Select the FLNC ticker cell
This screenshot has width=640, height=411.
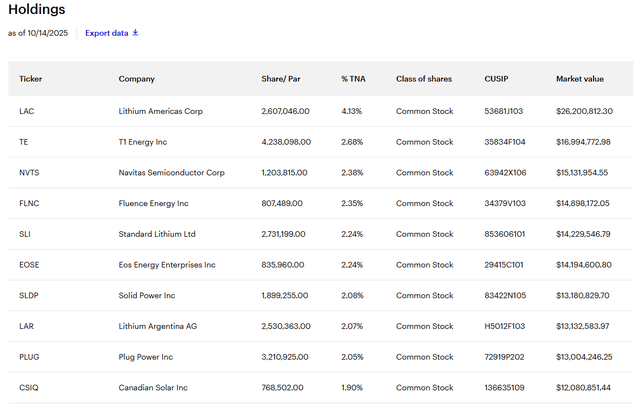click(29, 203)
